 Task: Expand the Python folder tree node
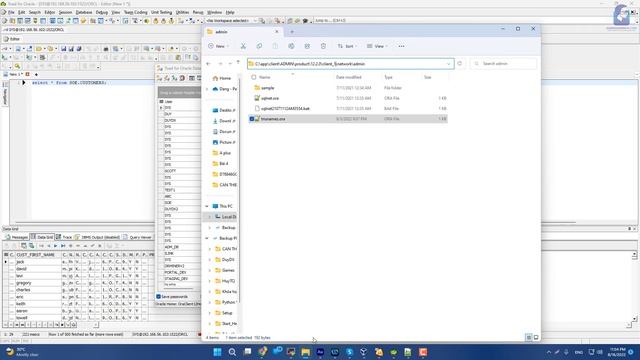pyautogui.click(x=210, y=302)
